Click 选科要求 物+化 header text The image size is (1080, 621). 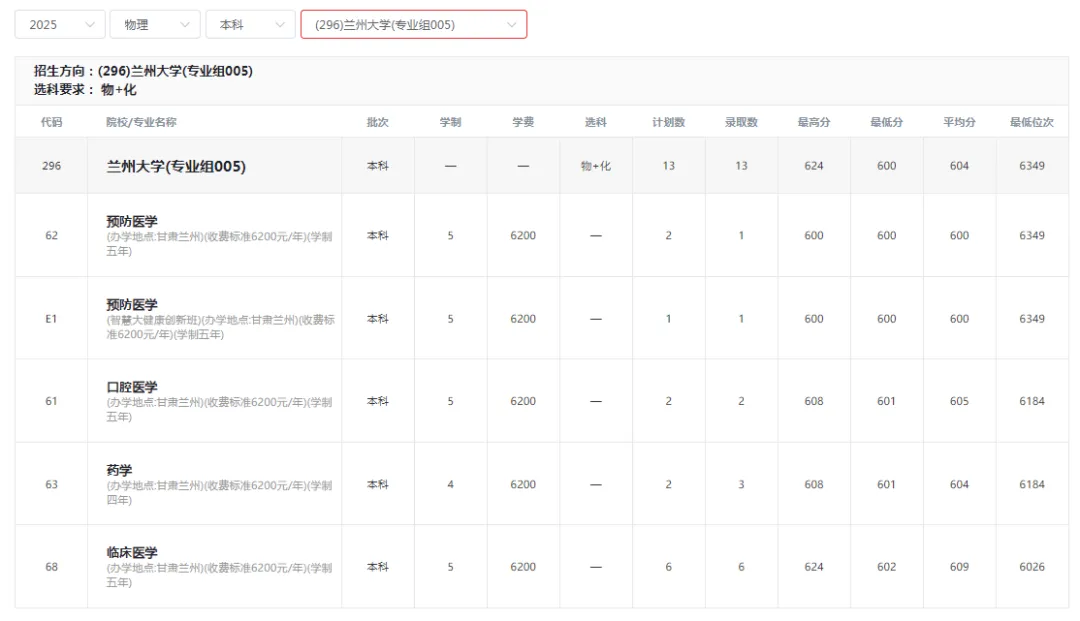(x=85, y=90)
